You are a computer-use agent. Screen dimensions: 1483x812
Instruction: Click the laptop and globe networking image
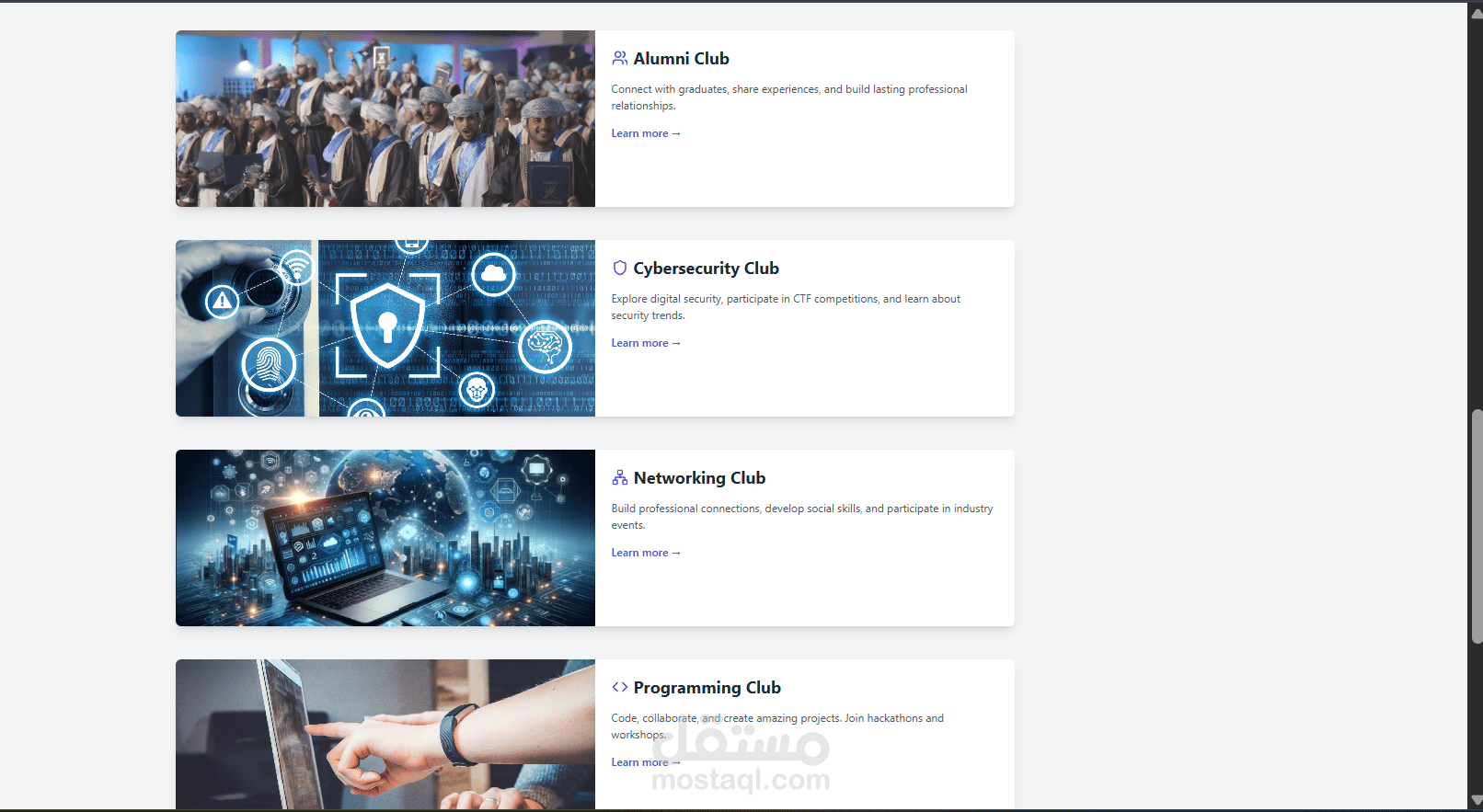pyautogui.click(x=385, y=538)
